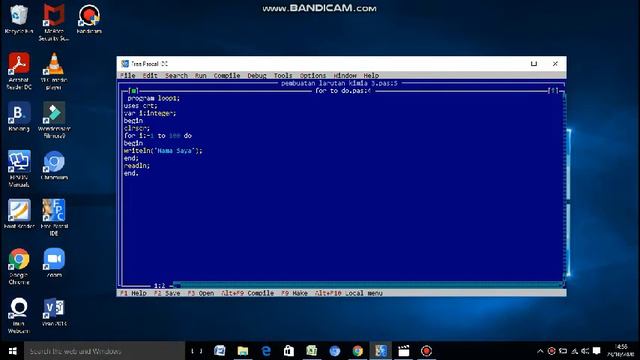Open Acrobat Reader DC desktop shortcut

[x=19, y=71]
